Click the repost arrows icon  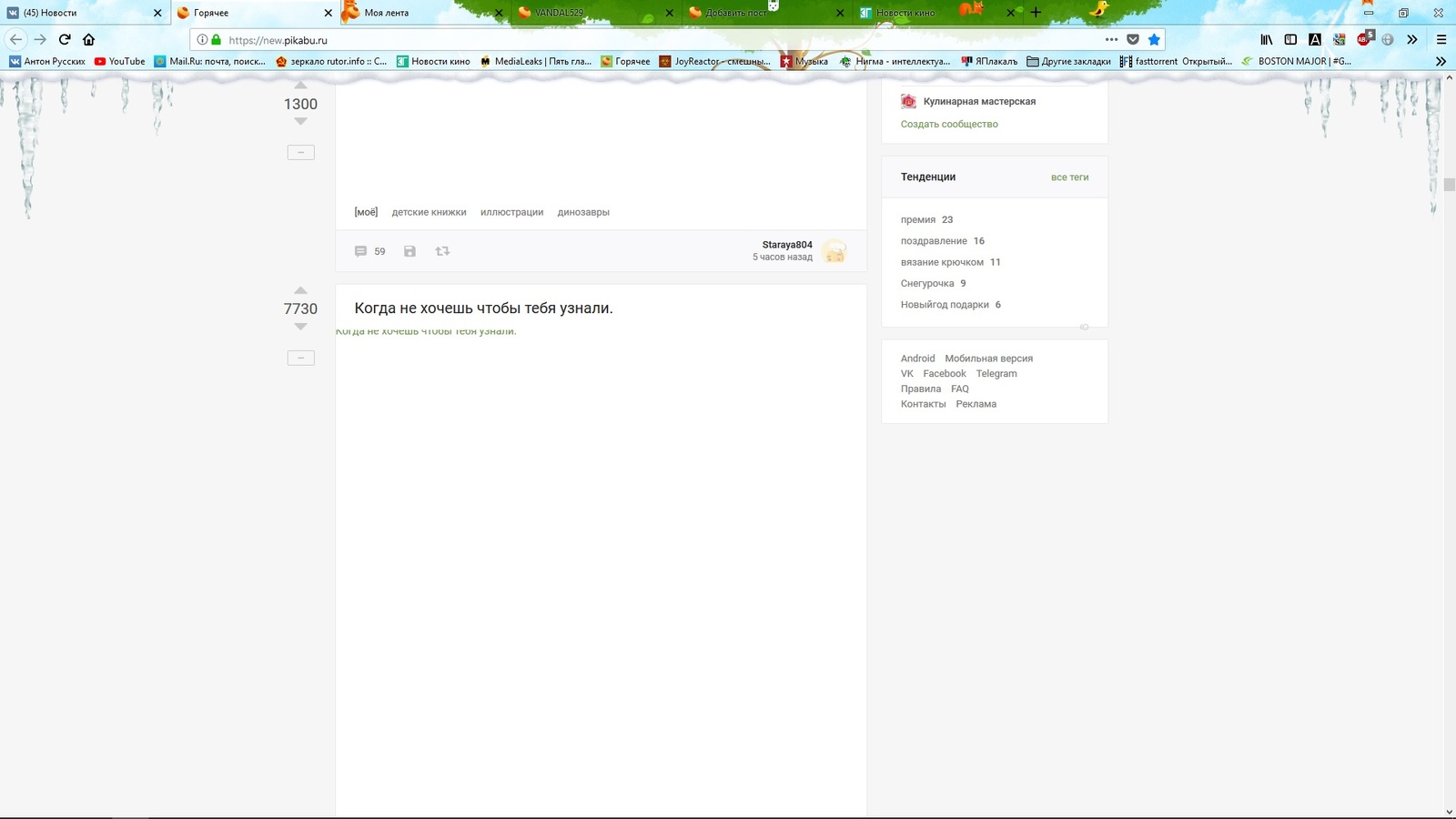(x=442, y=251)
